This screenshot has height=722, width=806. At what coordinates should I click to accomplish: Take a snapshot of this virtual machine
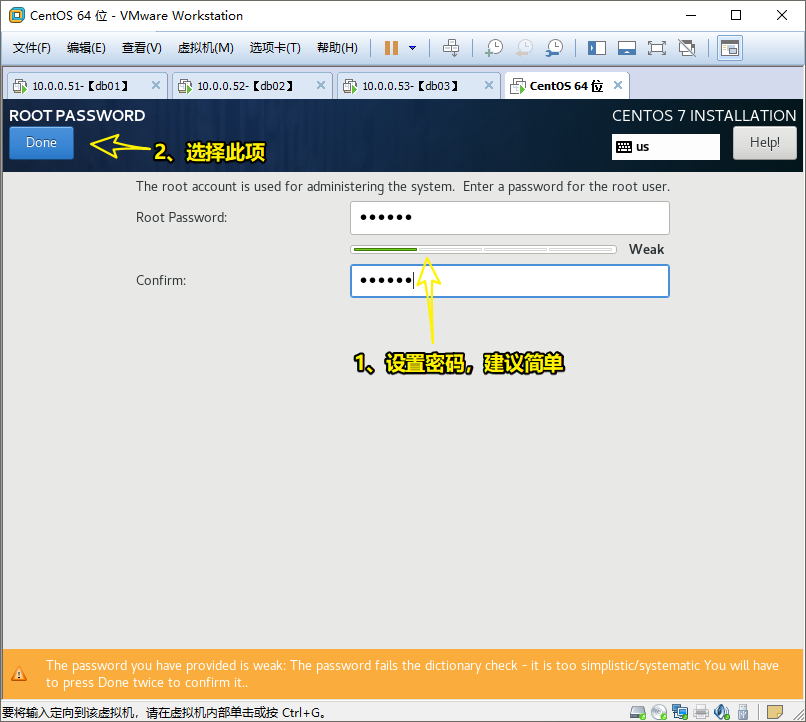click(494, 48)
